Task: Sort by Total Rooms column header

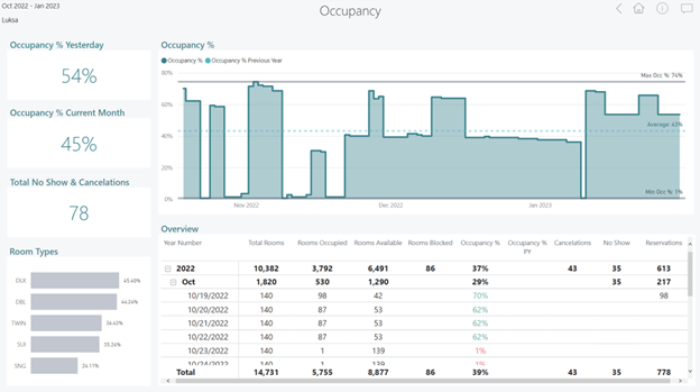Action: 266,243
